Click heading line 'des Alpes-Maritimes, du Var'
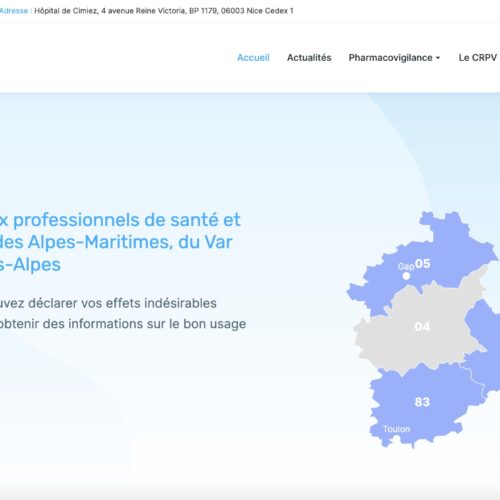 coord(116,242)
